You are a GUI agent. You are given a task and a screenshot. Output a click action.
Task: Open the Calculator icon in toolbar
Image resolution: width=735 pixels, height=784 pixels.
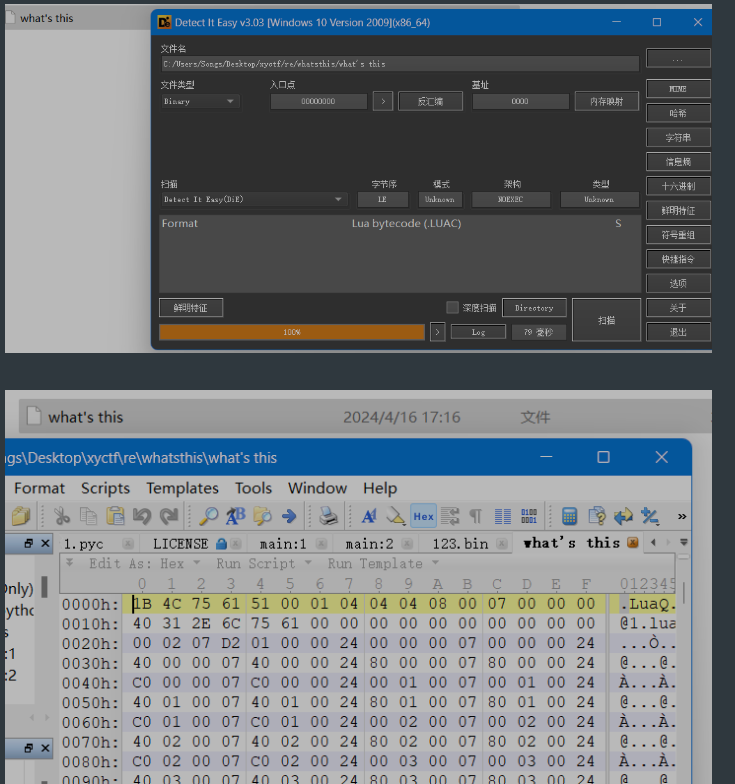pyautogui.click(x=570, y=516)
